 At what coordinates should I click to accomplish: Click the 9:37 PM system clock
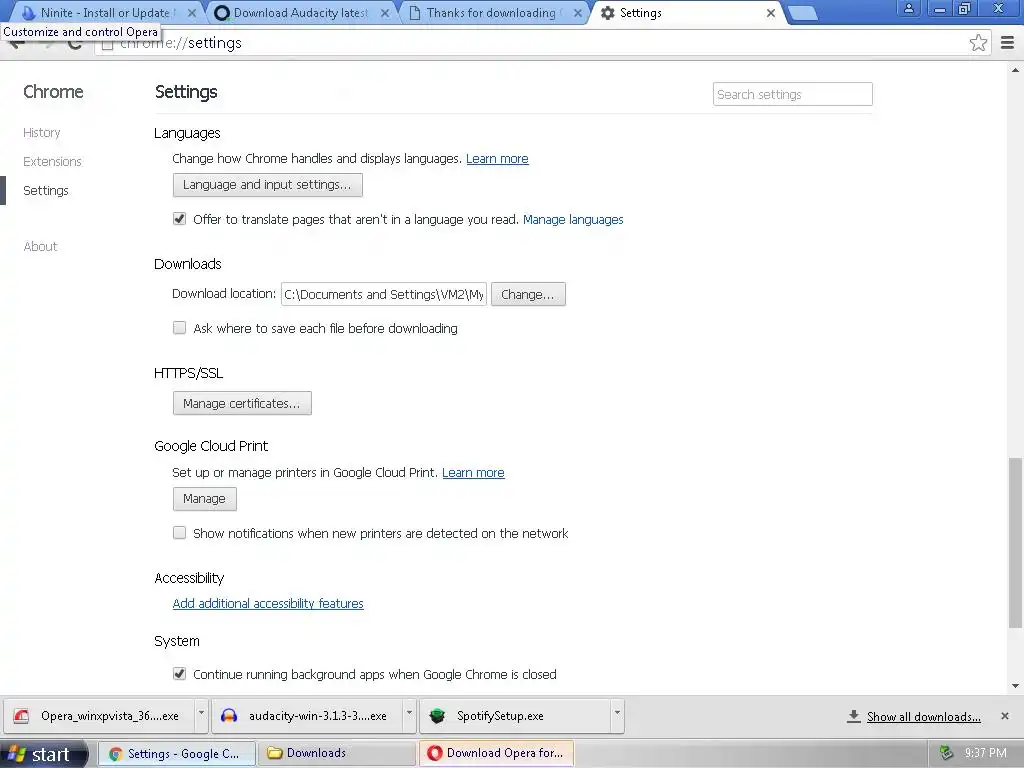[x=985, y=754]
